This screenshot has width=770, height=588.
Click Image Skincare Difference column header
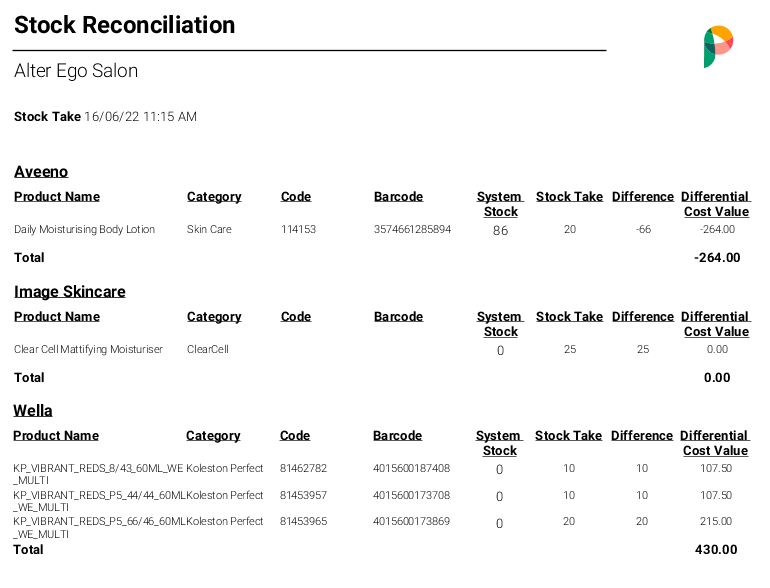643,316
